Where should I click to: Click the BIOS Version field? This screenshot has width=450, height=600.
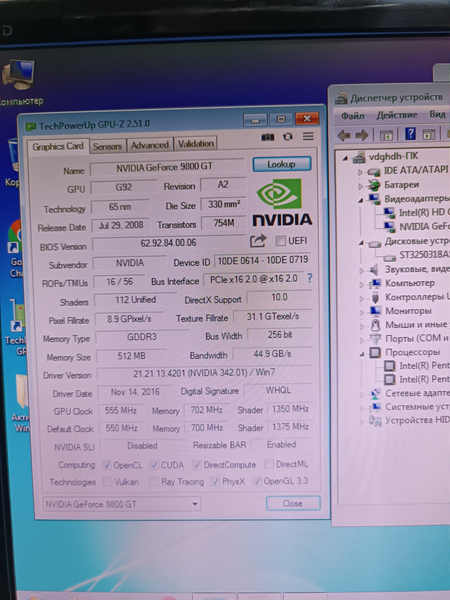168,243
